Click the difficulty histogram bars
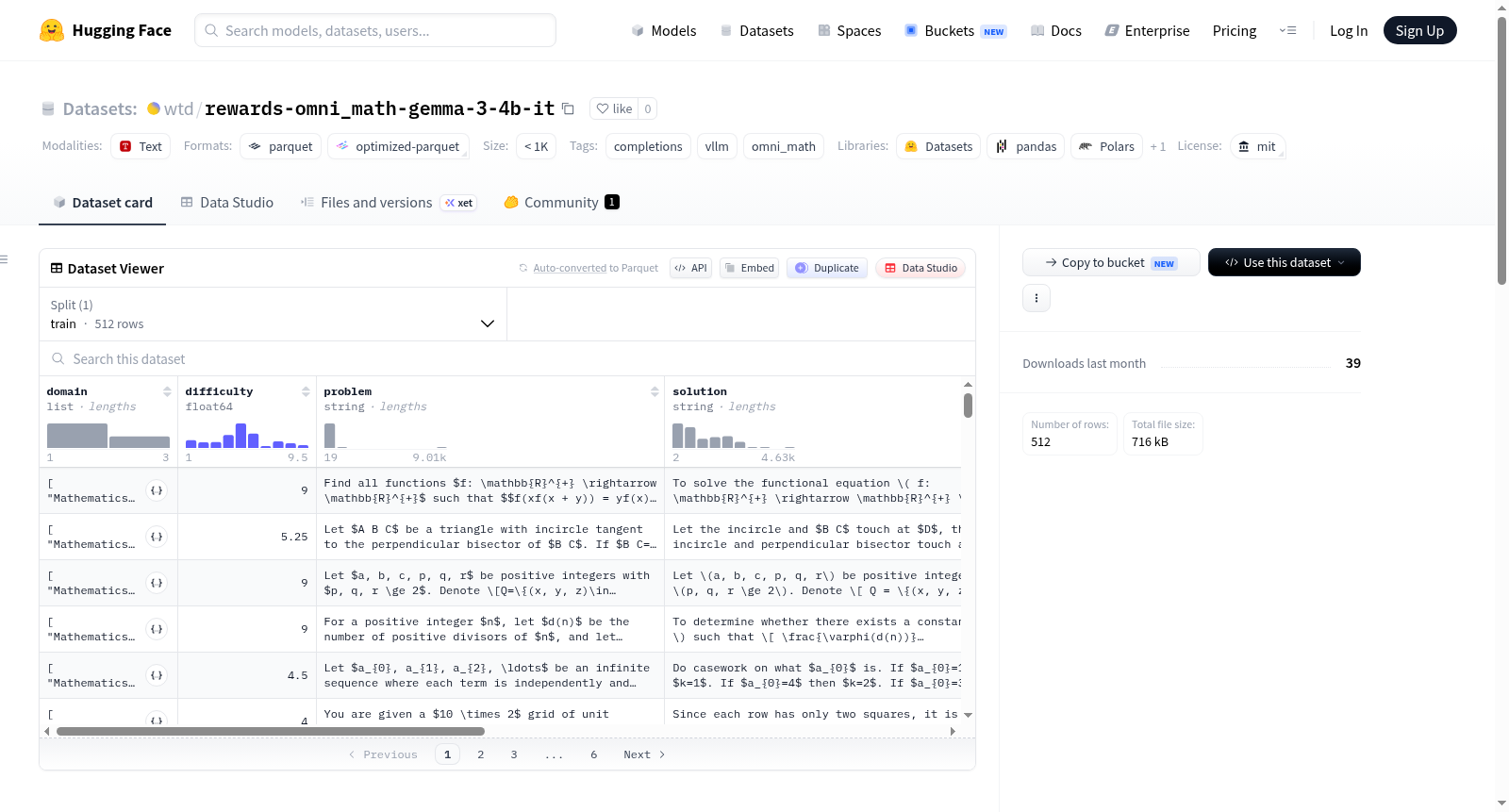Image resolution: width=1509 pixels, height=812 pixels. point(247,435)
